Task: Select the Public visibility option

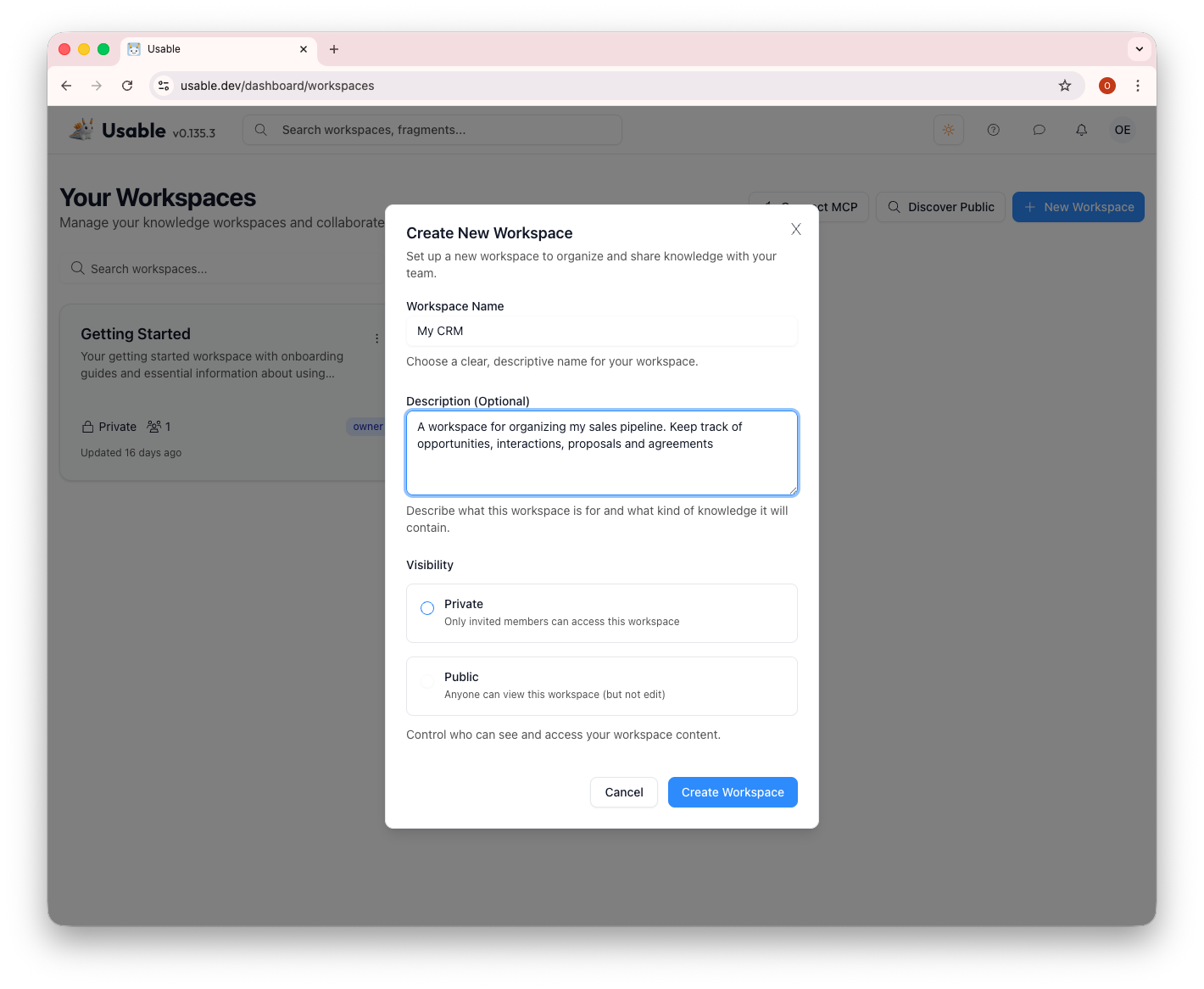Action: [427, 681]
